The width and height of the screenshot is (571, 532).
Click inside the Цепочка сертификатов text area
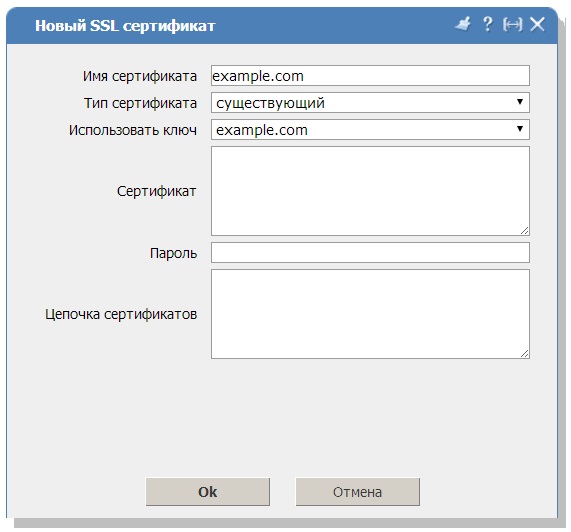(x=370, y=314)
